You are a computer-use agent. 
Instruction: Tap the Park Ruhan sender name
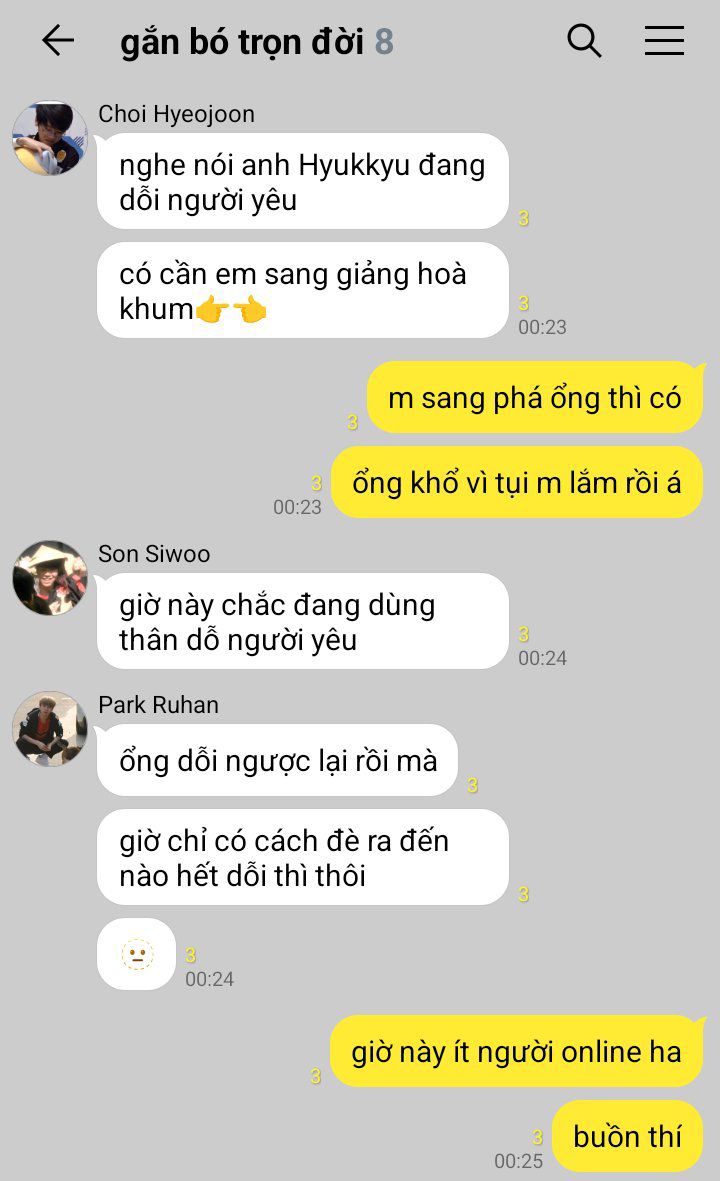click(159, 705)
